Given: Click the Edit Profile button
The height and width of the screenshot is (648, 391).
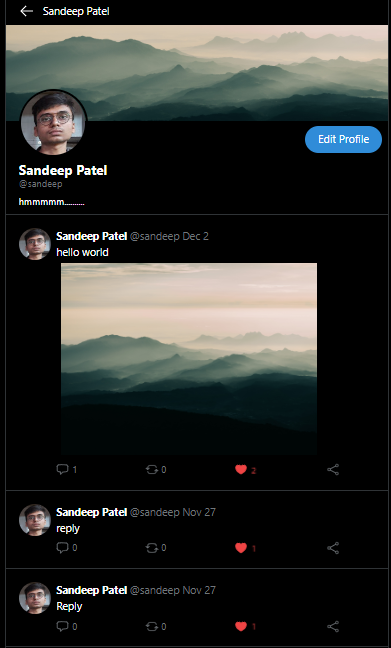Looking at the screenshot, I should (x=343, y=139).
